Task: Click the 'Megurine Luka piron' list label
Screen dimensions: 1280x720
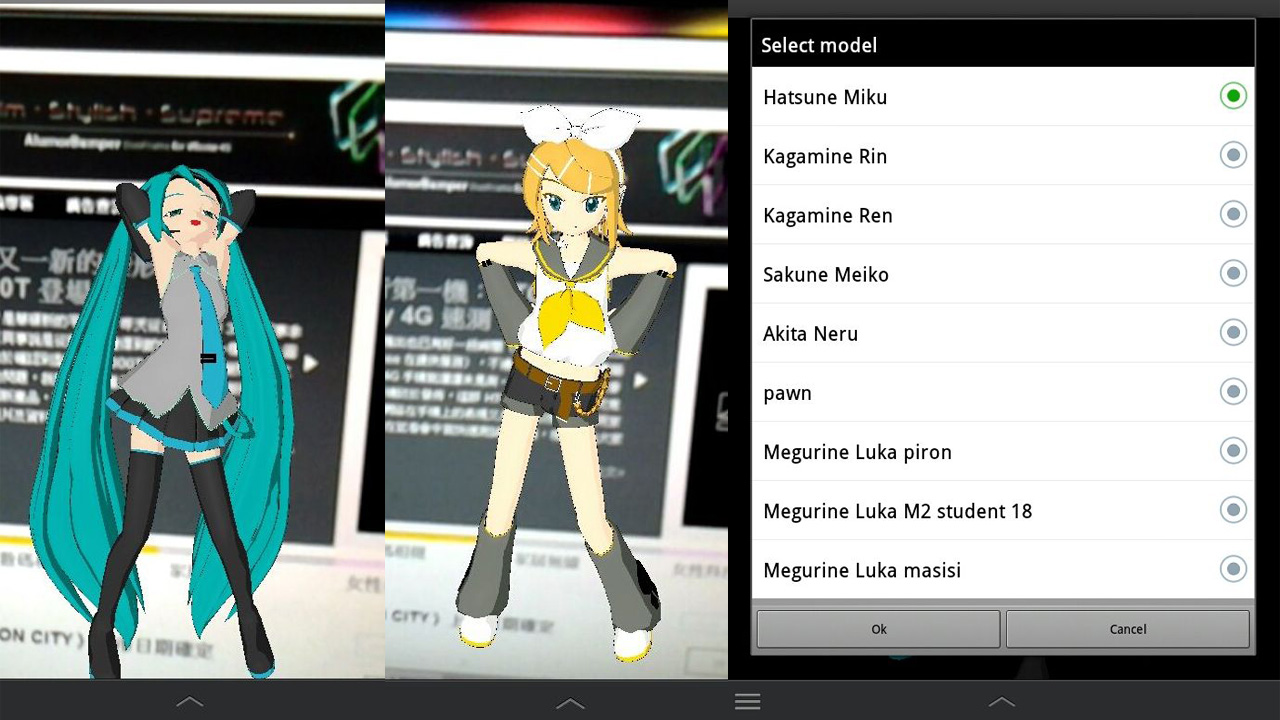Action: pos(857,452)
